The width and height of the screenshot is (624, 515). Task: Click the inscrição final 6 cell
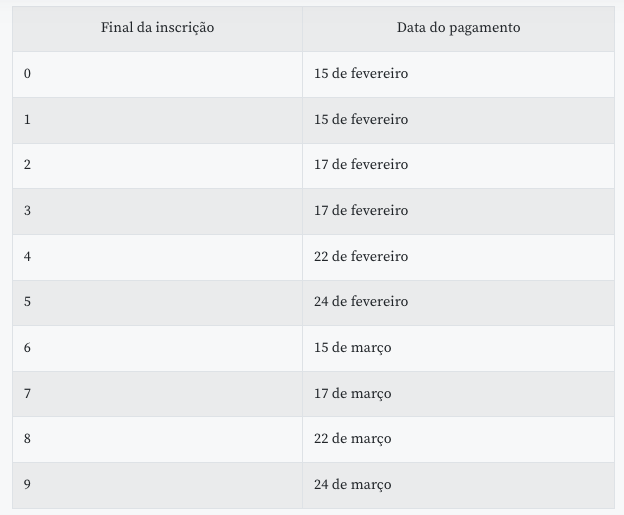(x=28, y=348)
